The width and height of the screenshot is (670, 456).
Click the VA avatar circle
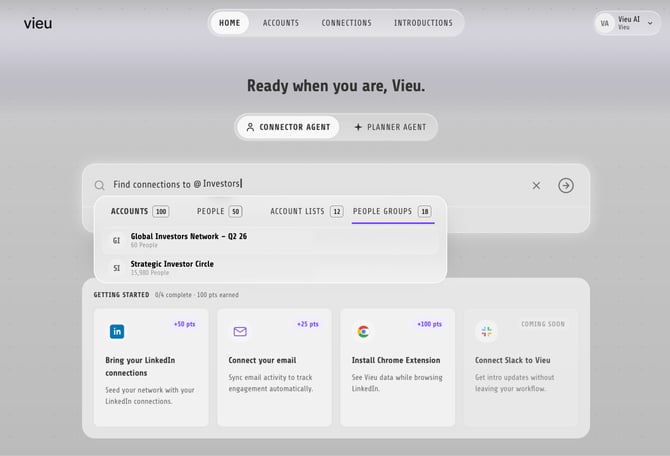coord(605,23)
